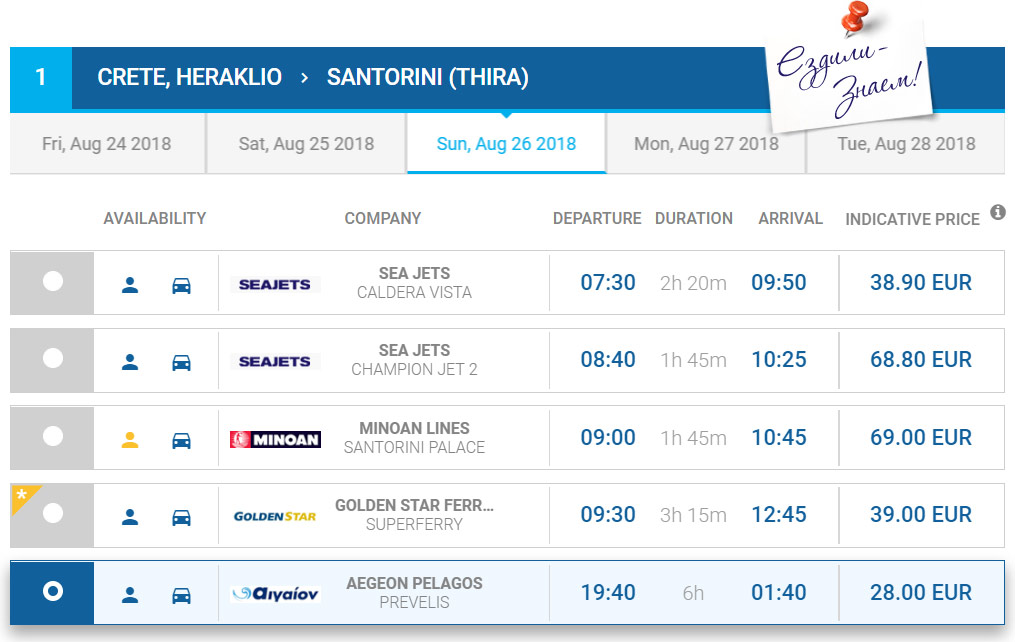Click the 68.80 EUR price
The image size is (1015, 642).
tap(920, 360)
